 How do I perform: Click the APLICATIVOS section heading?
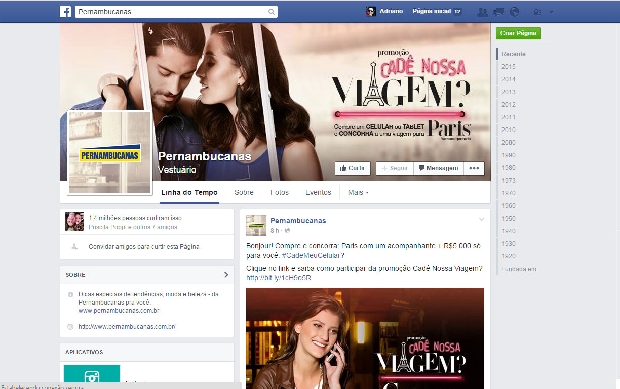click(84, 352)
